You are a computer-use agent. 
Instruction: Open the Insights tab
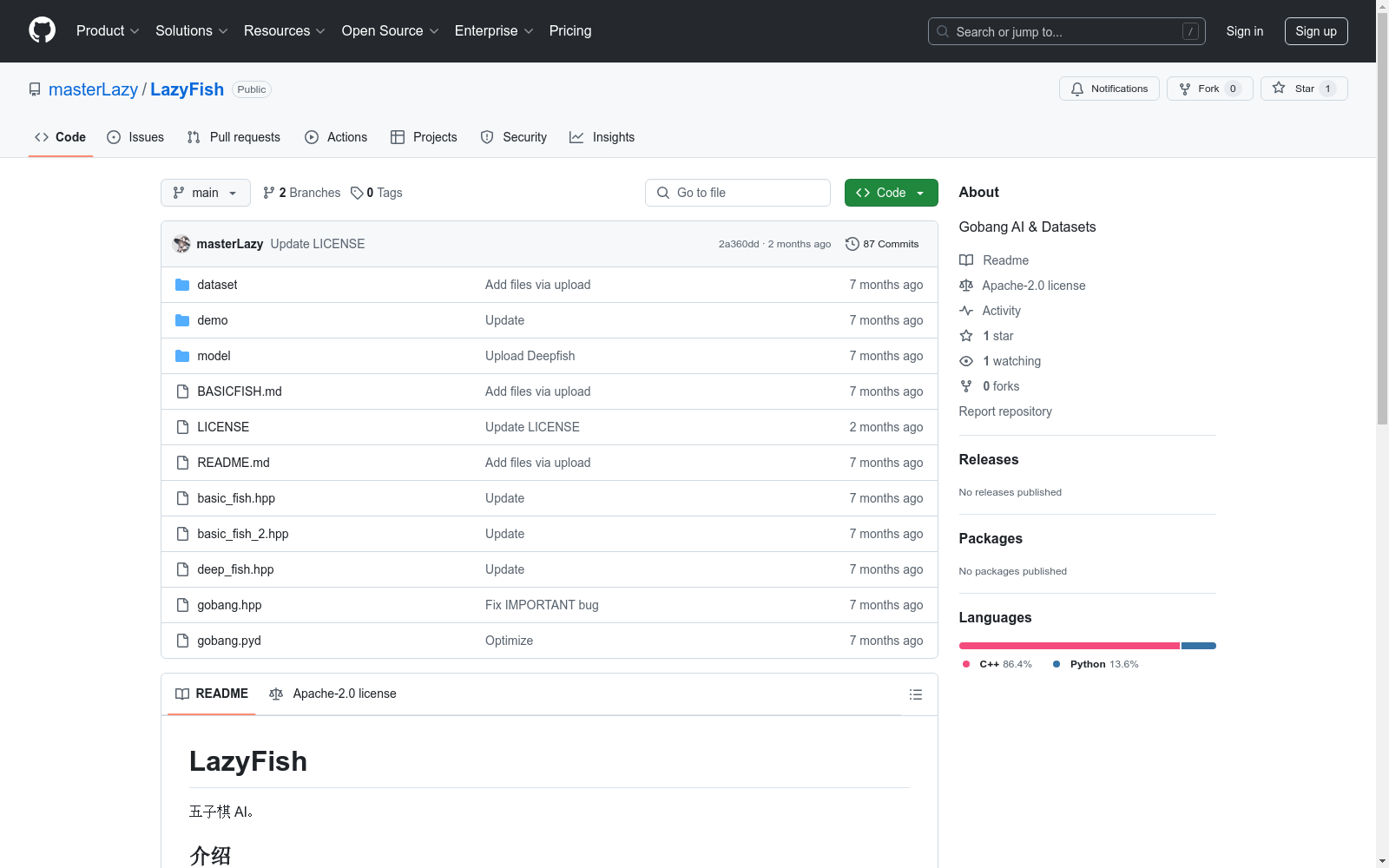click(602, 137)
